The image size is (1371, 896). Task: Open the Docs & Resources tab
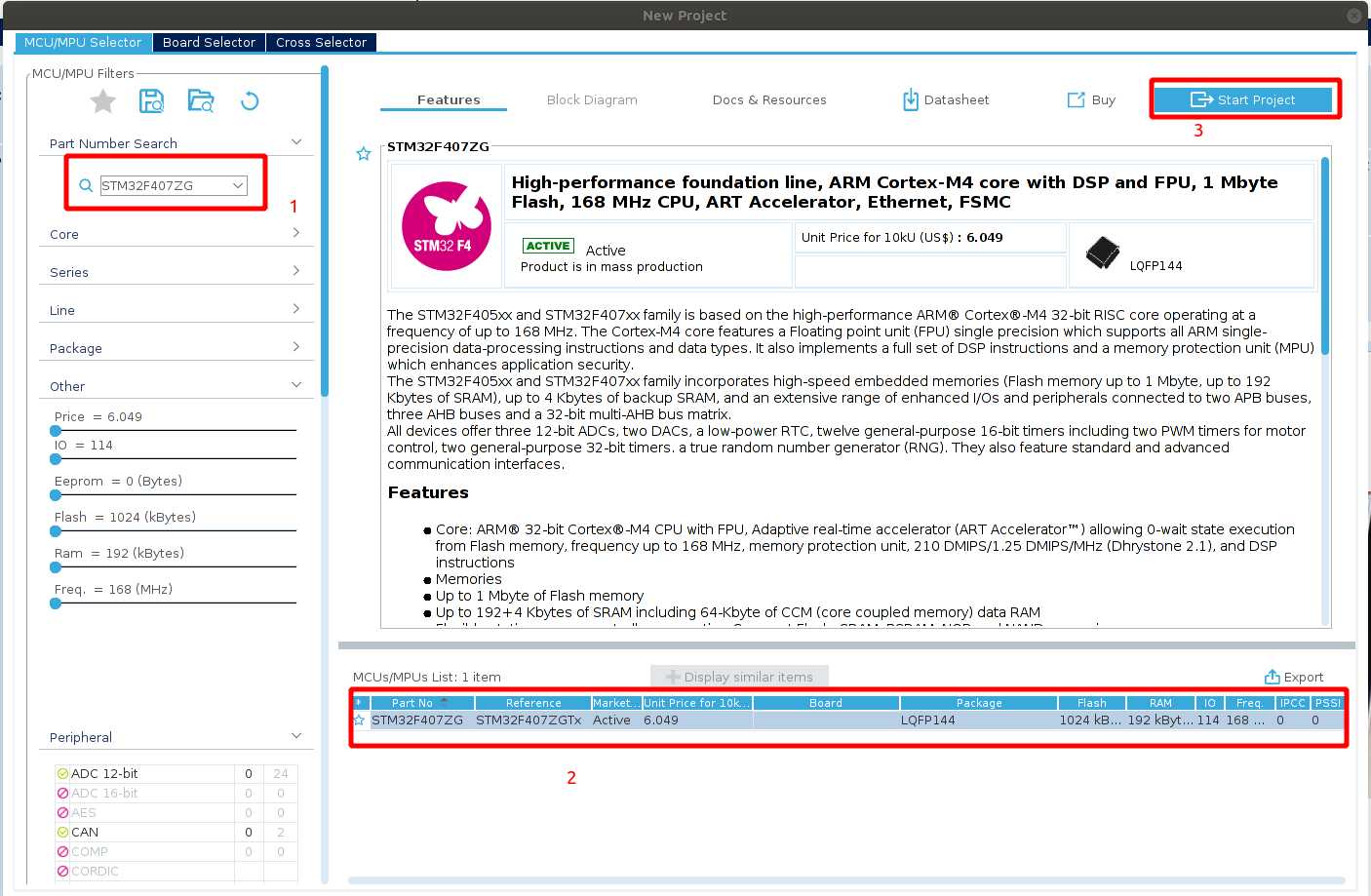click(769, 99)
